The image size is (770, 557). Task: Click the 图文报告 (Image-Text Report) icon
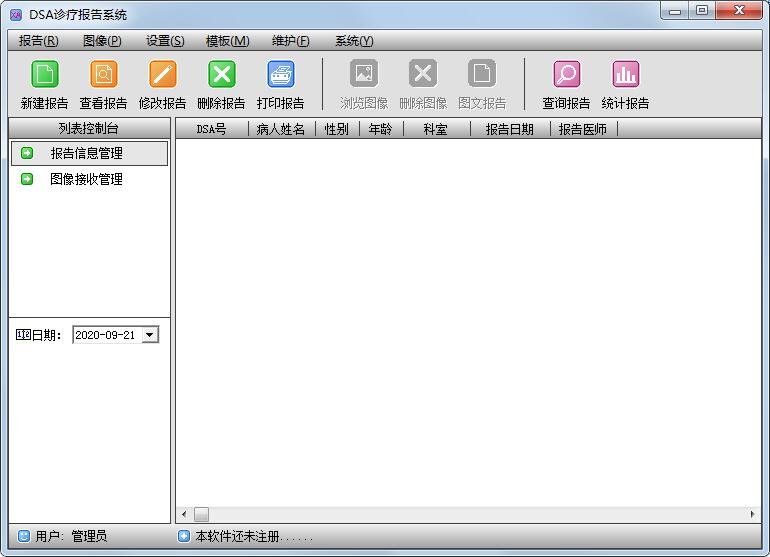[482, 75]
